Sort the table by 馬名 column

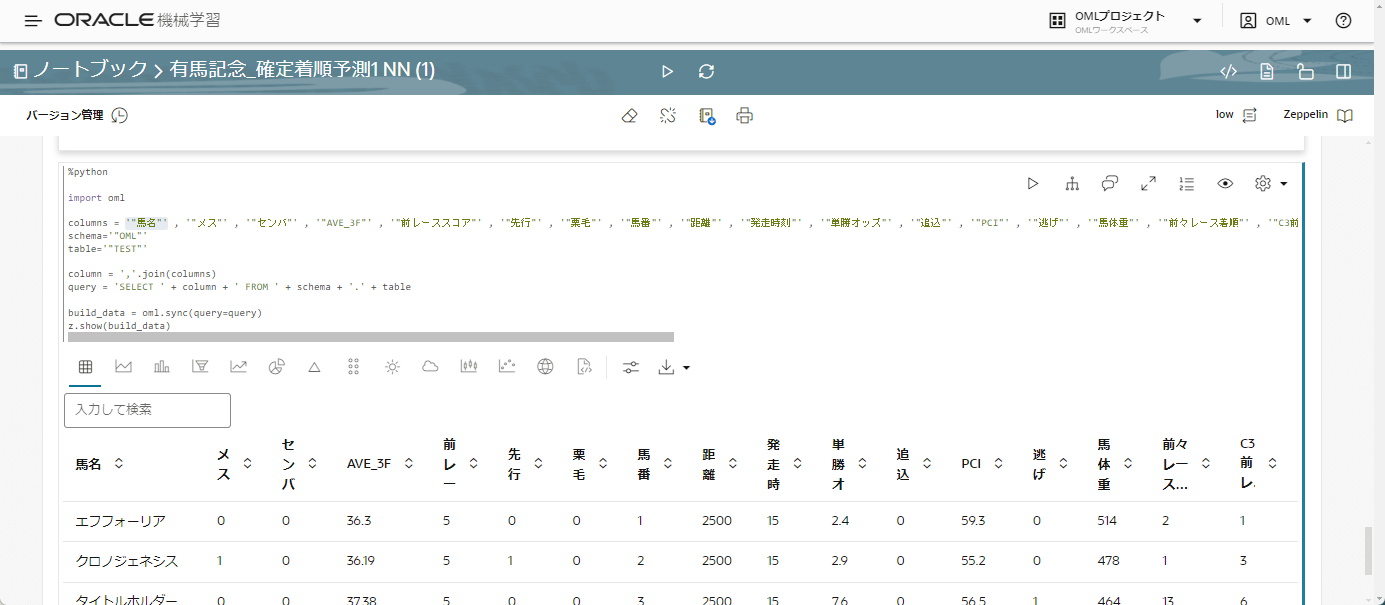tap(118, 463)
